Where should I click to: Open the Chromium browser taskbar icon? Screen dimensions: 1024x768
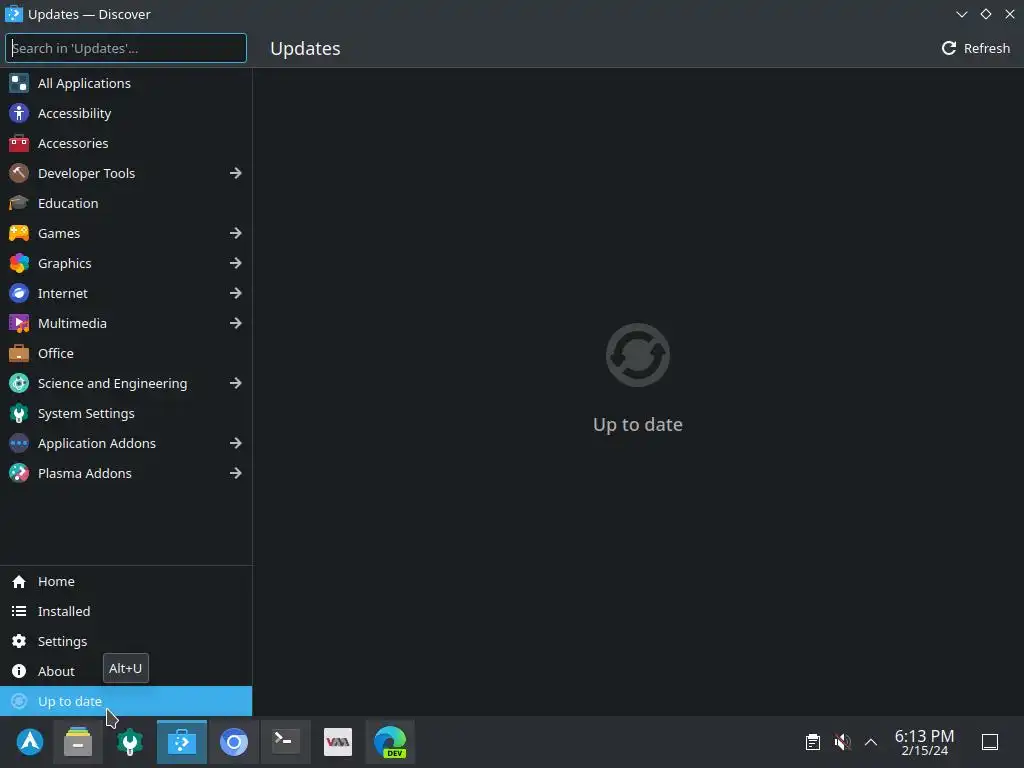point(234,742)
